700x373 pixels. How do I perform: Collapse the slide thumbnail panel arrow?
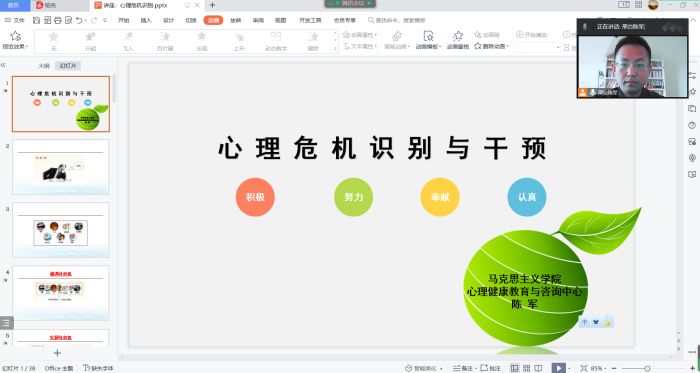click(x=3, y=65)
